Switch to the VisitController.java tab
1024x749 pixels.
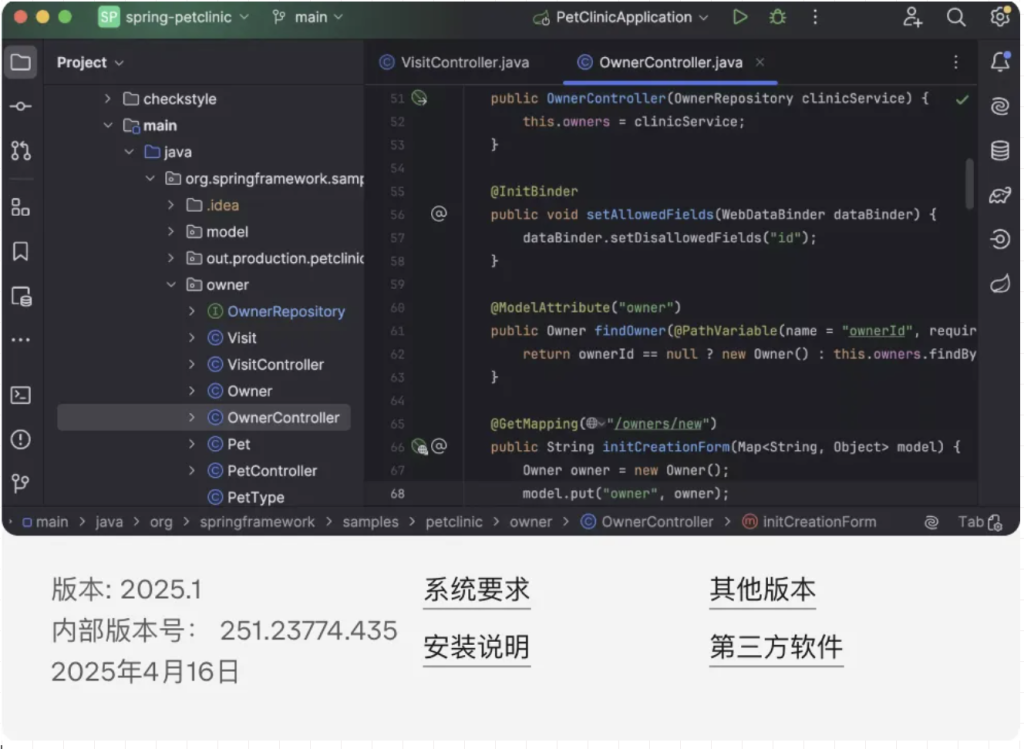(455, 63)
